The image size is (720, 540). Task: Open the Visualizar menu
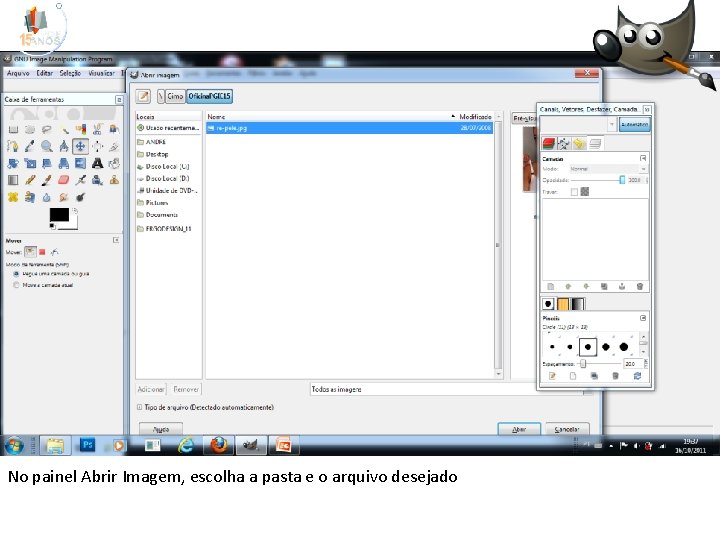click(x=101, y=73)
